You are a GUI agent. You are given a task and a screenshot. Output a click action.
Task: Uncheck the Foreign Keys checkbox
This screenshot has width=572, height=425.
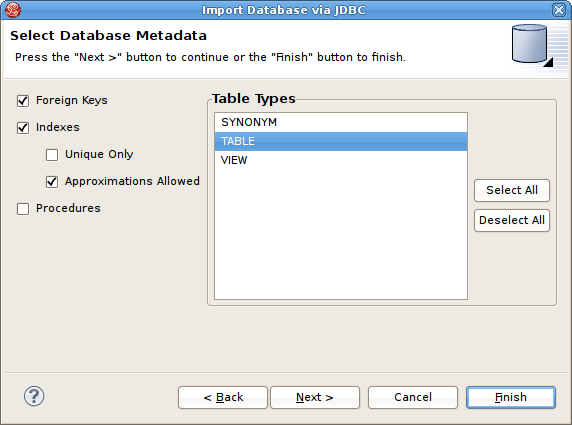pos(23,101)
